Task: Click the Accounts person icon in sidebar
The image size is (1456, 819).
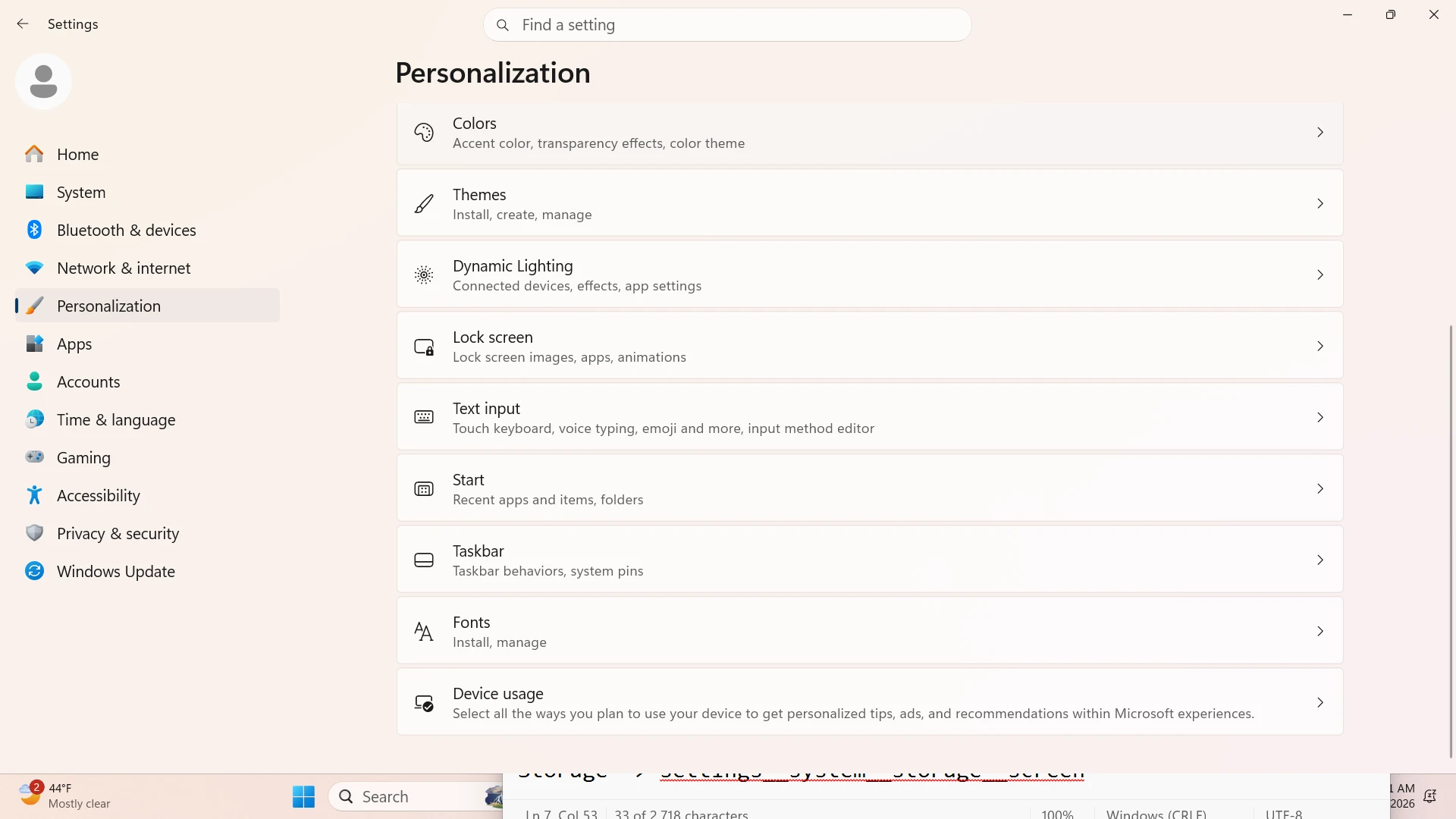Action: click(x=34, y=381)
